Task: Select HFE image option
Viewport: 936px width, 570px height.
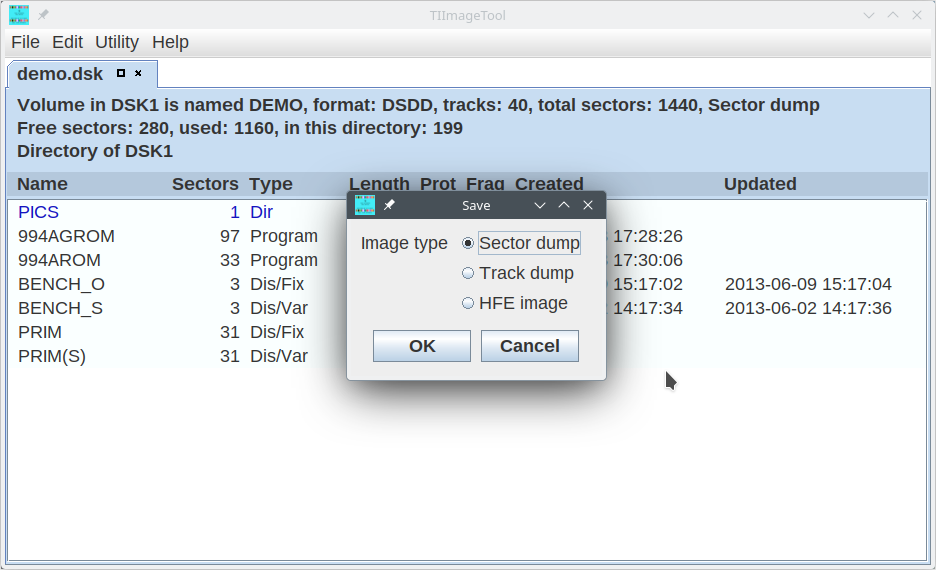Action: coord(468,303)
